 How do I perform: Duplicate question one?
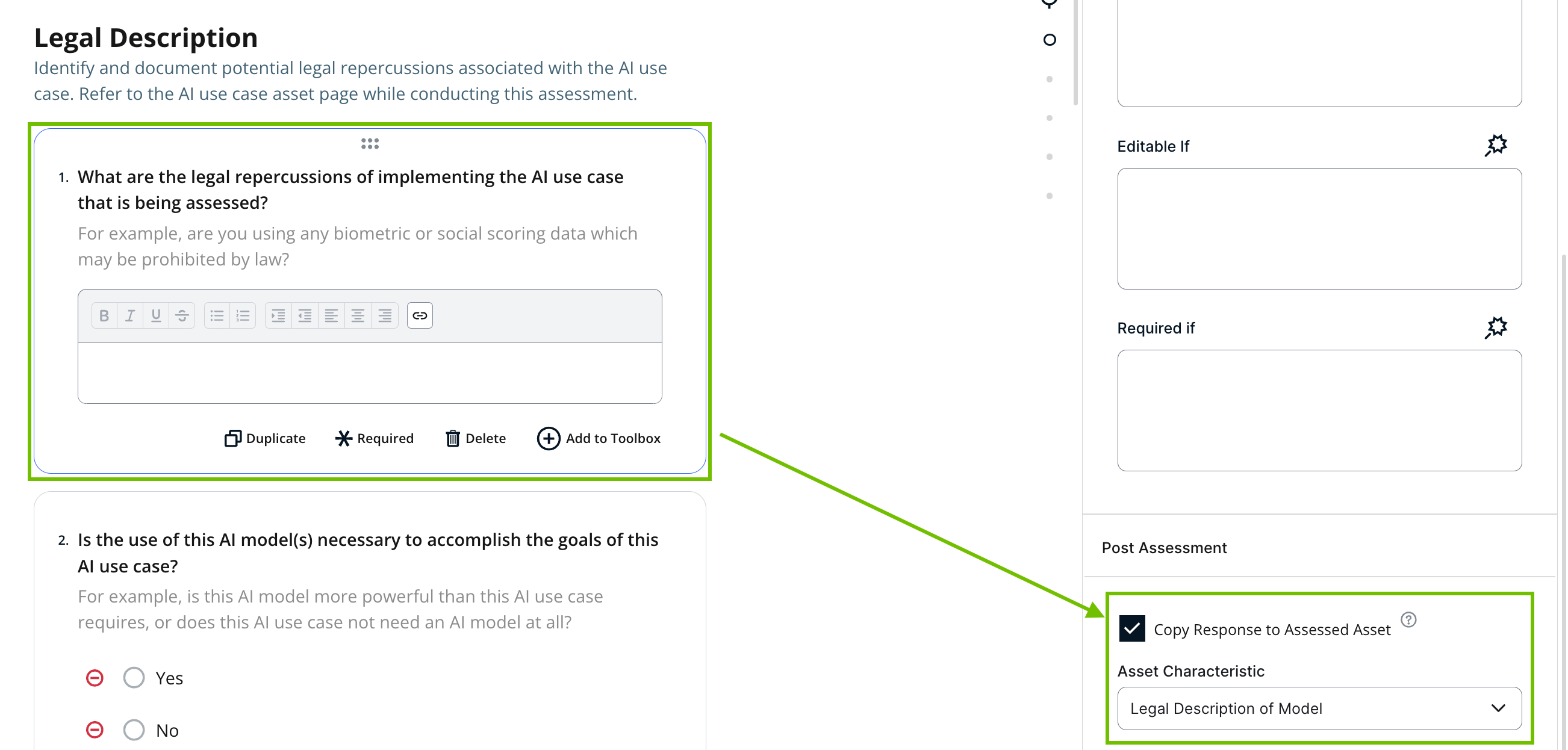(265, 438)
